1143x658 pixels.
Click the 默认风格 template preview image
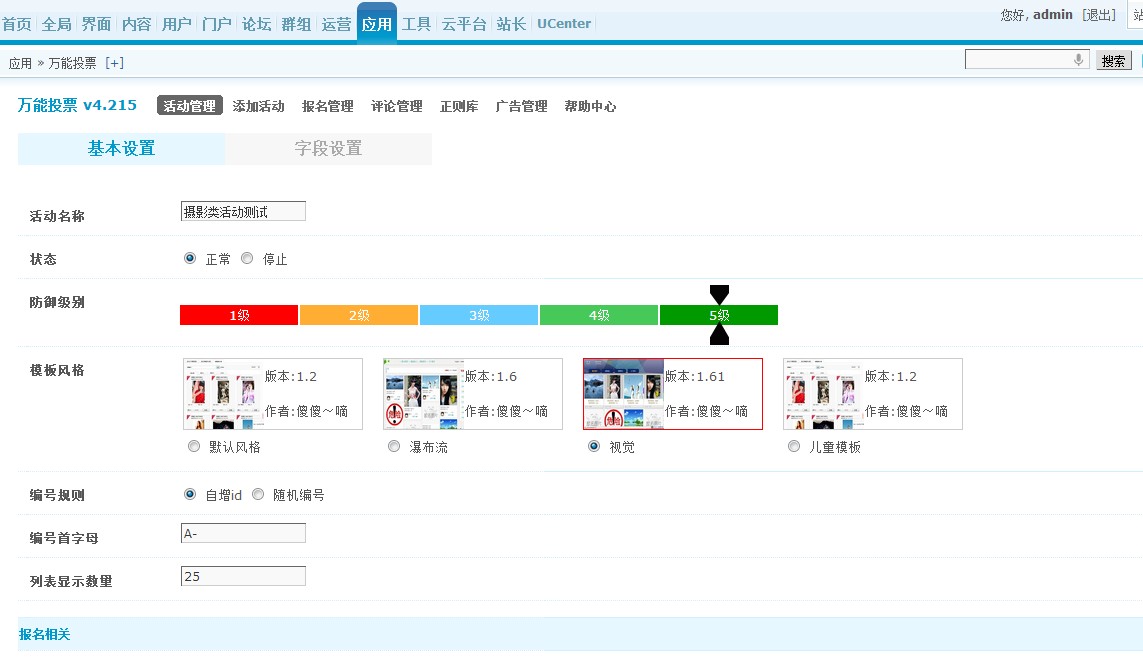(221, 393)
